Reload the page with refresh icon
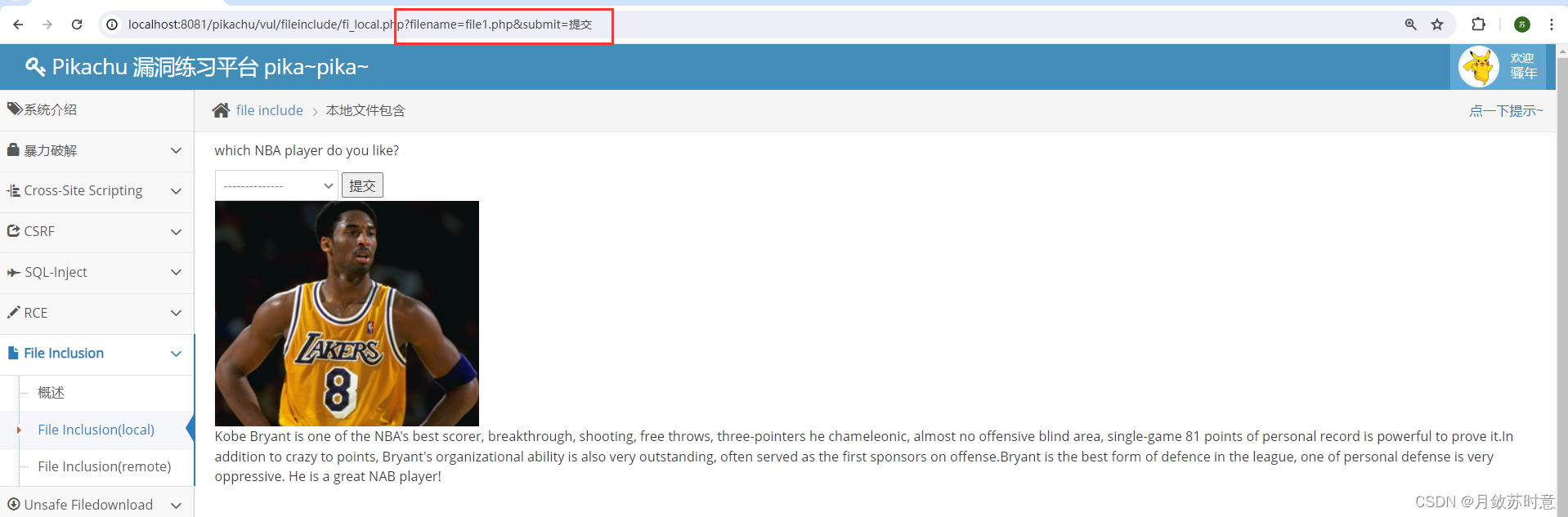This screenshot has width=1568, height=517. tap(77, 25)
